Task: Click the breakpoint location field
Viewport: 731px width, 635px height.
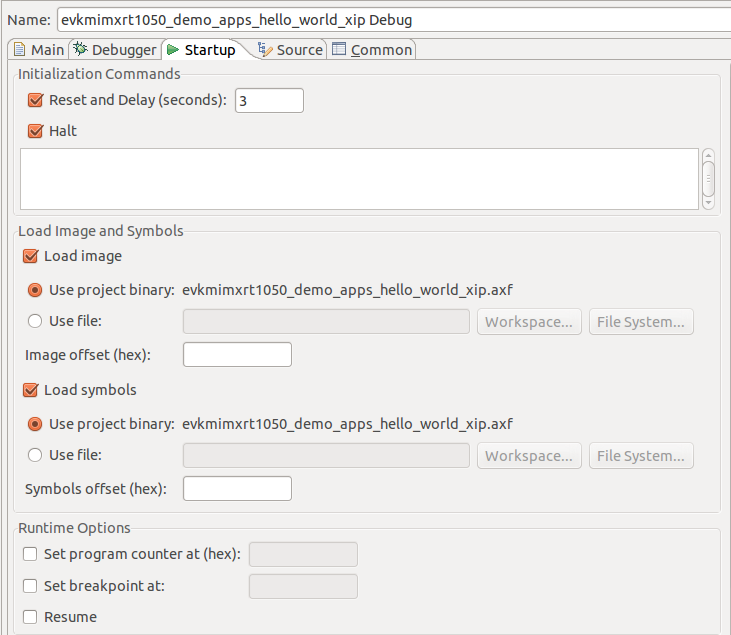Action: click(x=303, y=587)
